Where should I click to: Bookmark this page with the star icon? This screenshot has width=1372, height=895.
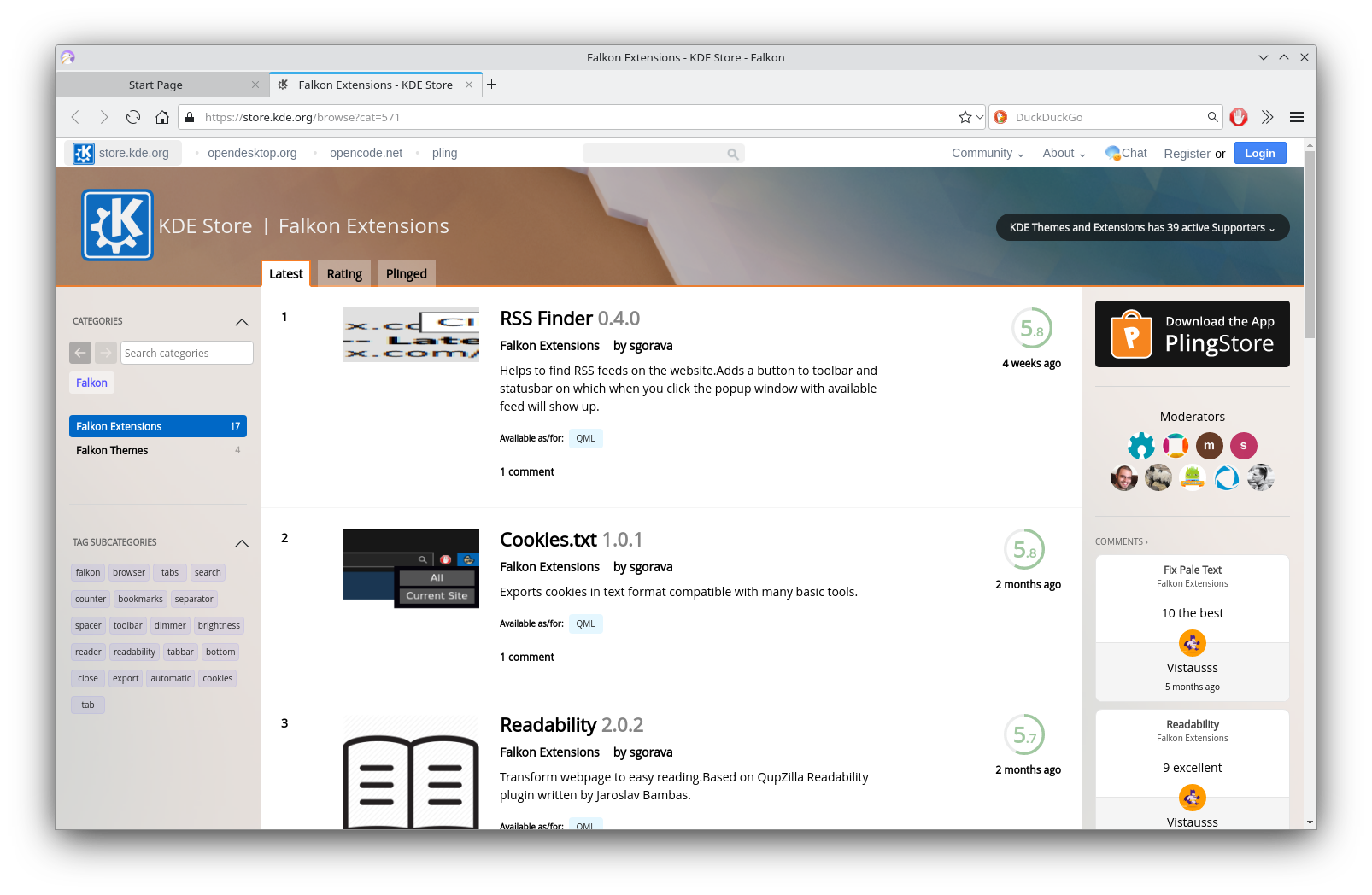pyautogui.click(x=965, y=117)
